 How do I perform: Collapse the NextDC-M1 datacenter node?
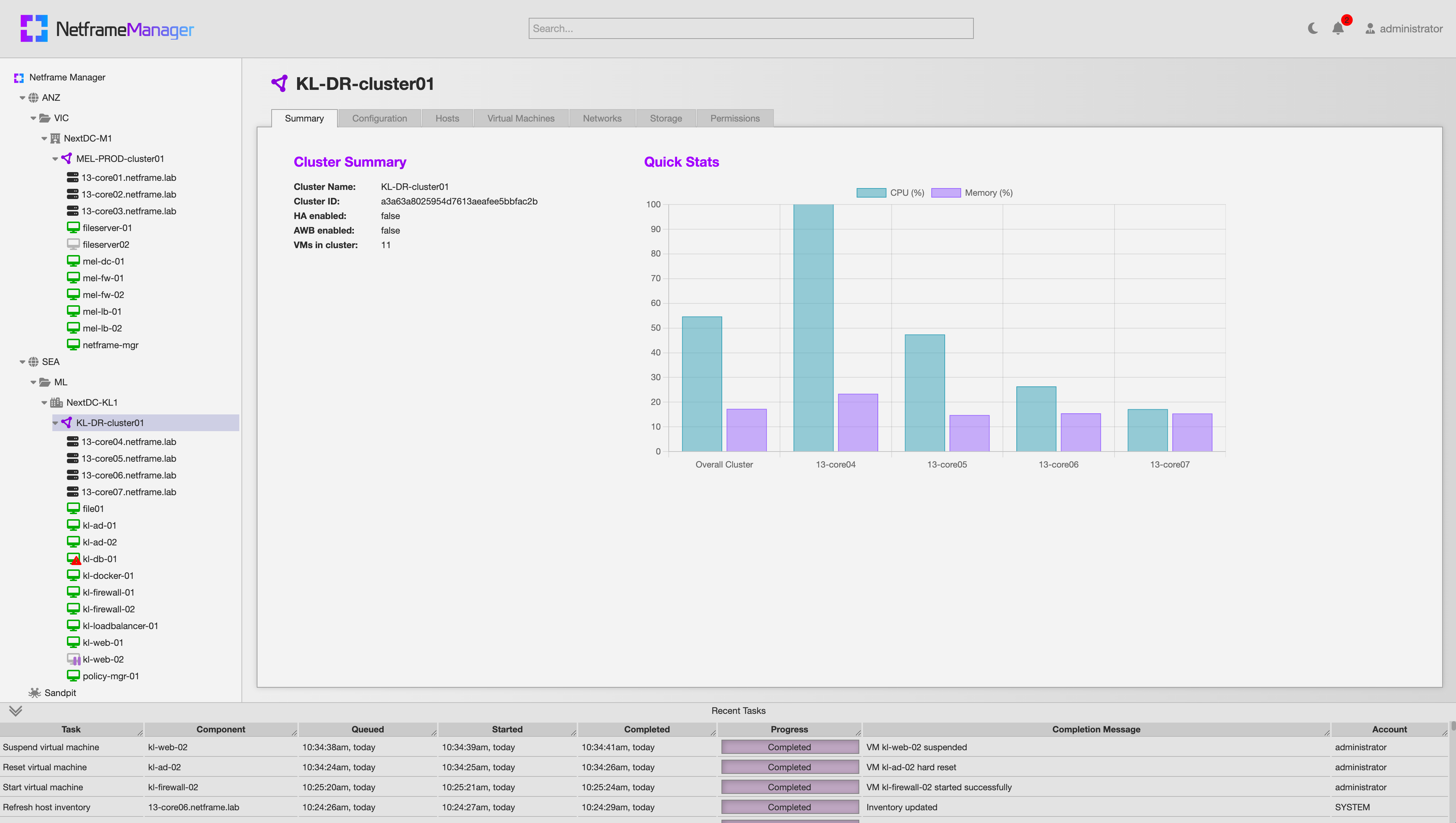point(44,139)
